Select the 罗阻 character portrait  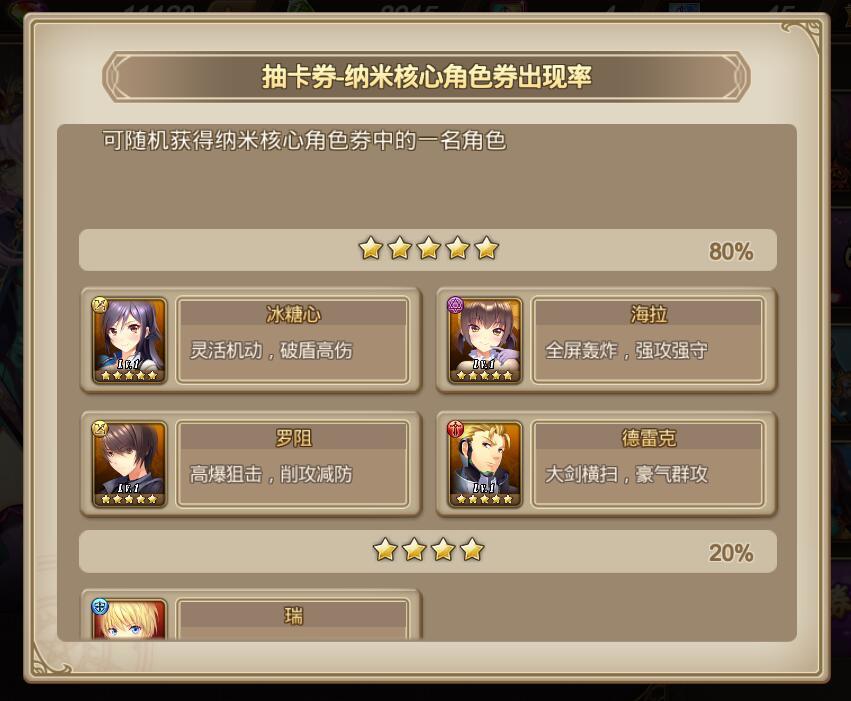129,464
